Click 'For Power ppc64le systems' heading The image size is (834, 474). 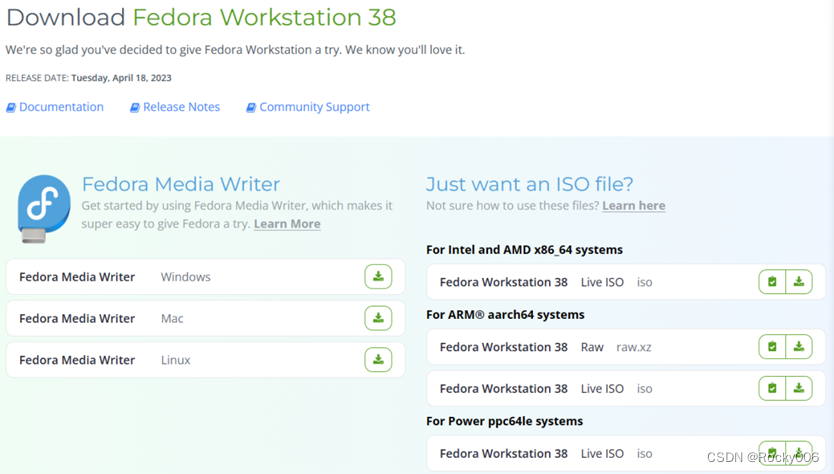point(504,421)
